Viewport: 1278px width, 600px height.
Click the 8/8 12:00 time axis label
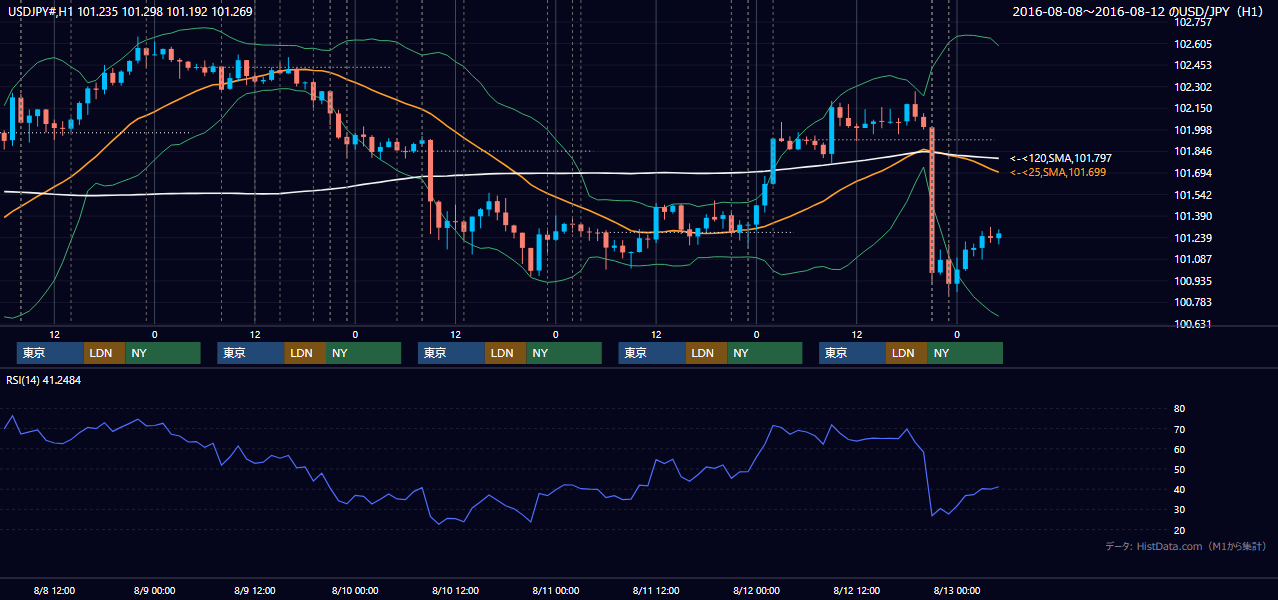[54, 590]
